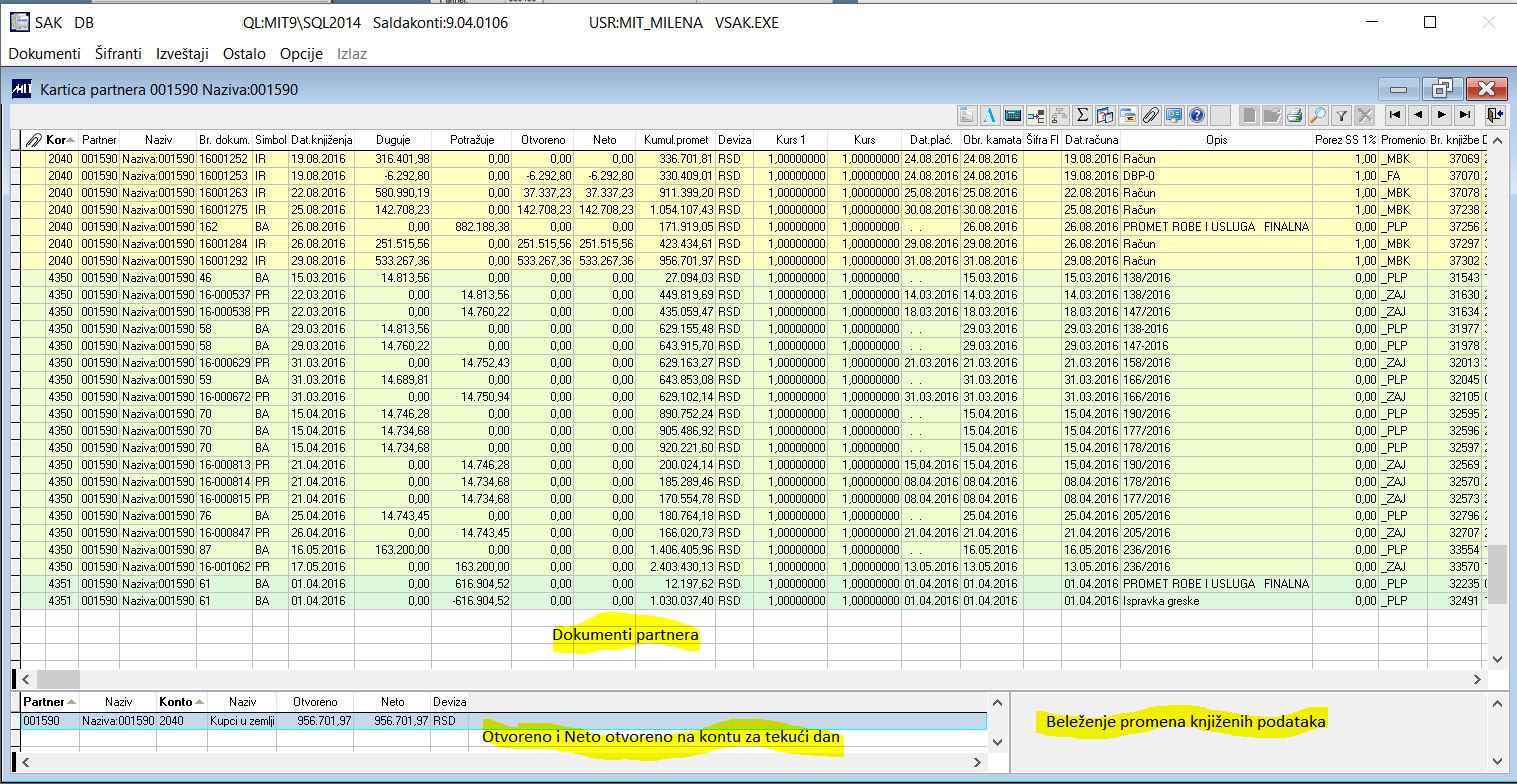The width and height of the screenshot is (1517, 784).
Task: Click the linked-records arrow toolbar icon
Action: 1036,115
